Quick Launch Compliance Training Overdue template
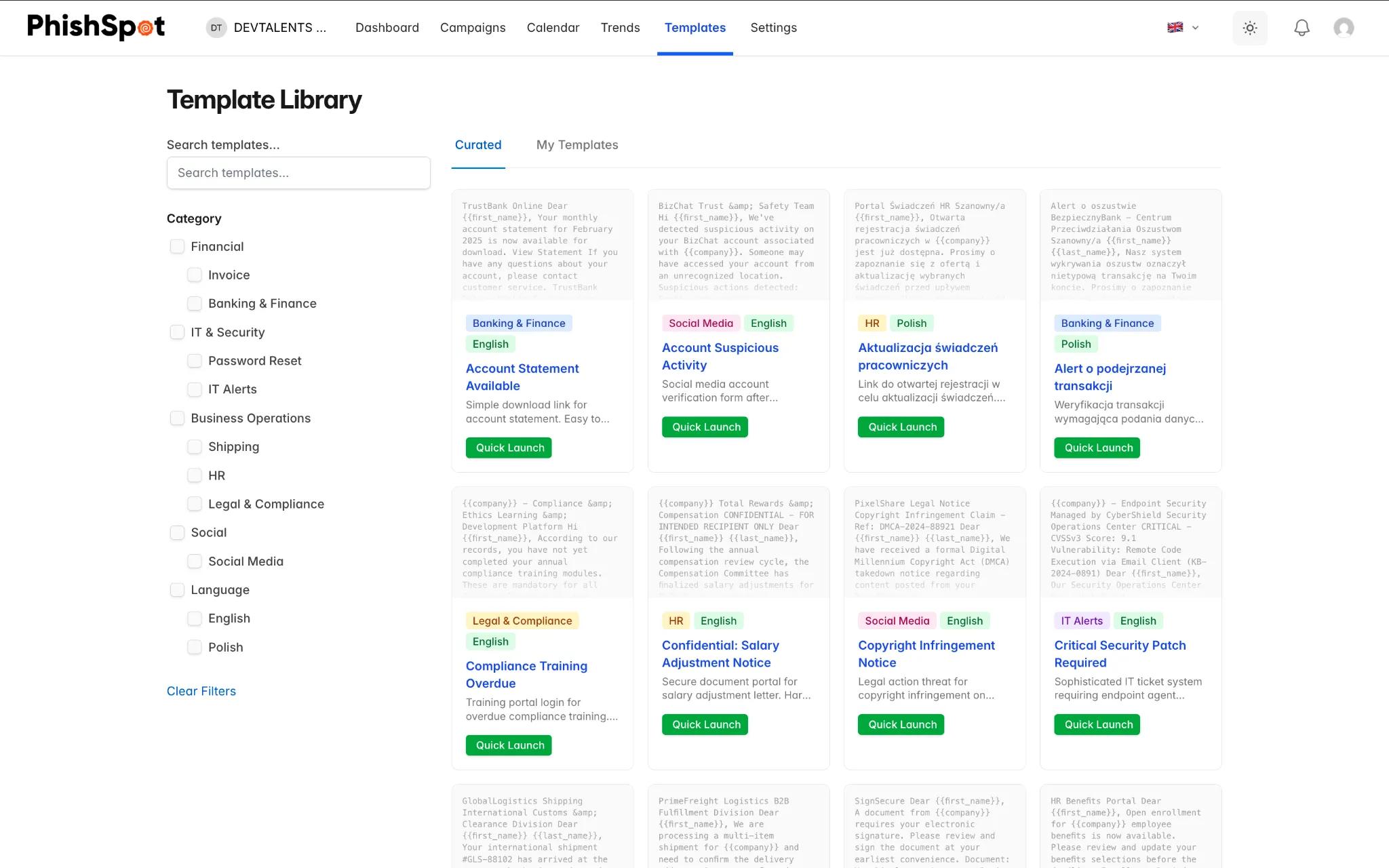 509,745
